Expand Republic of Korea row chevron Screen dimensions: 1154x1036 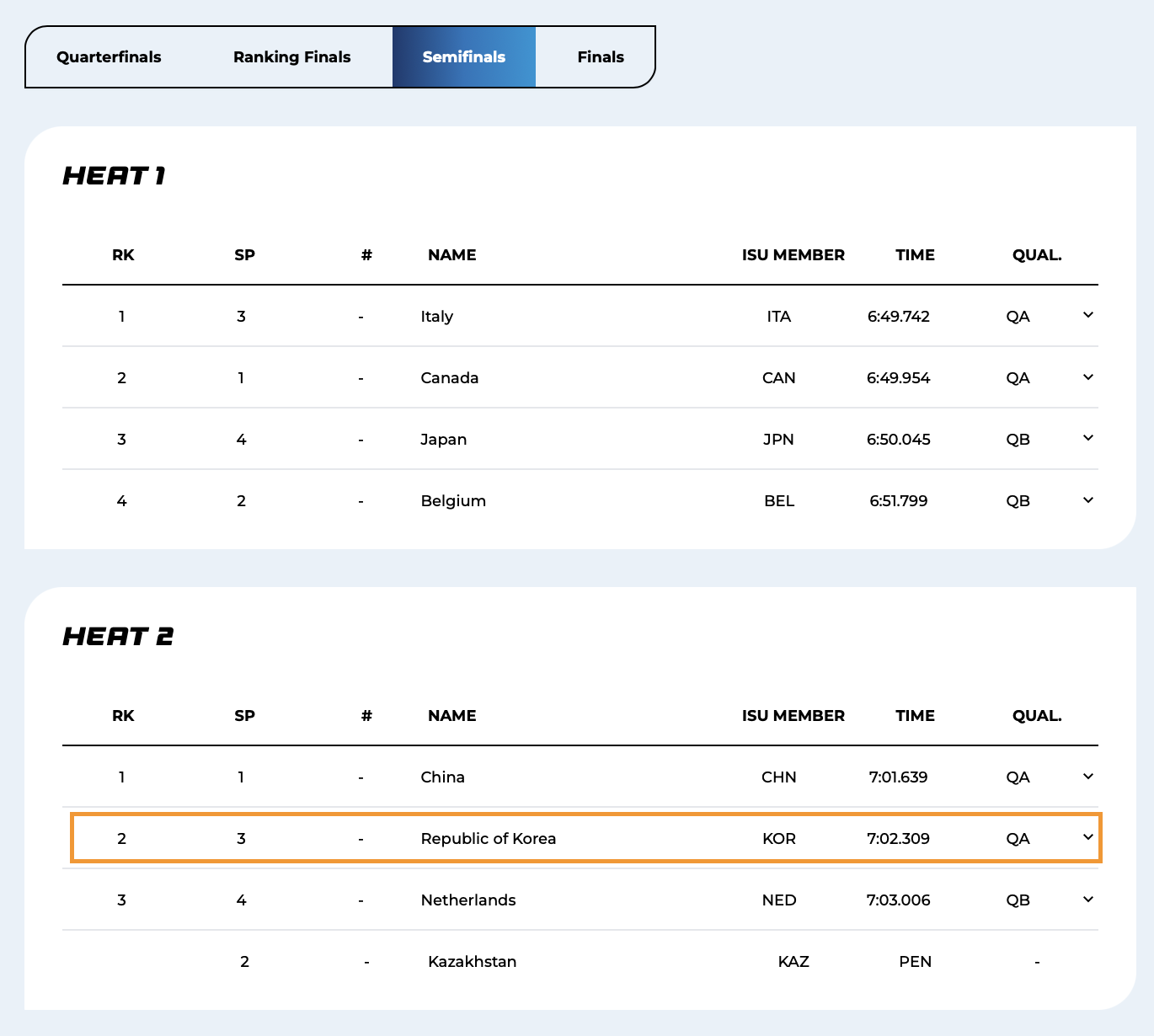pos(1087,837)
